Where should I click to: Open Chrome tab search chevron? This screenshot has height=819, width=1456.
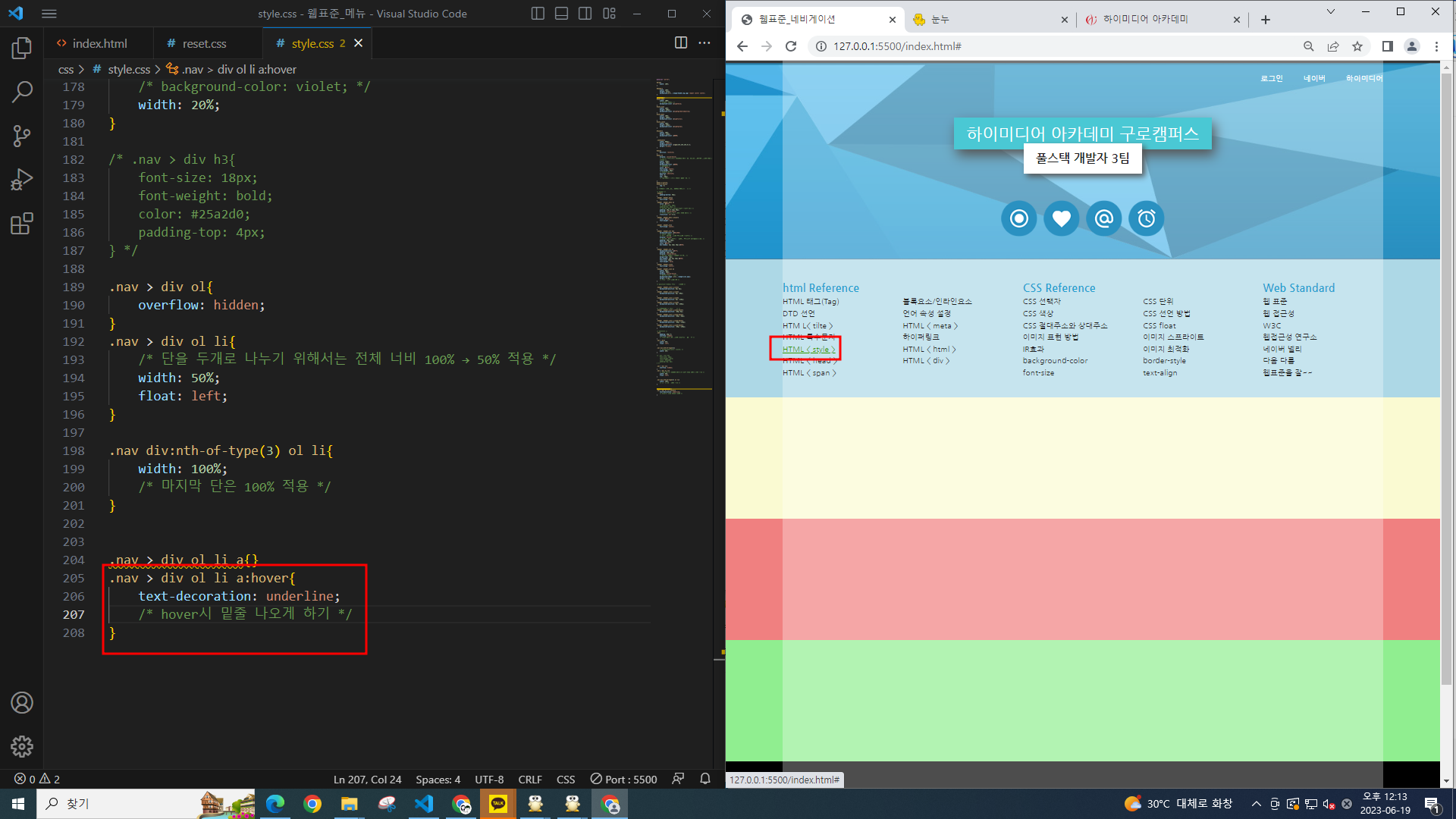1330,12
